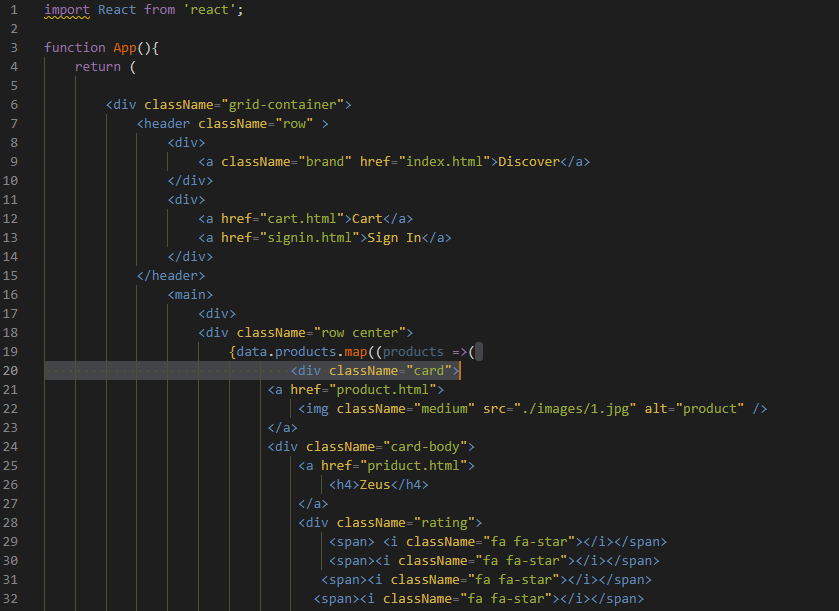Click the closing '</div>' tag on line 14
839x611 pixels.
point(190,257)
